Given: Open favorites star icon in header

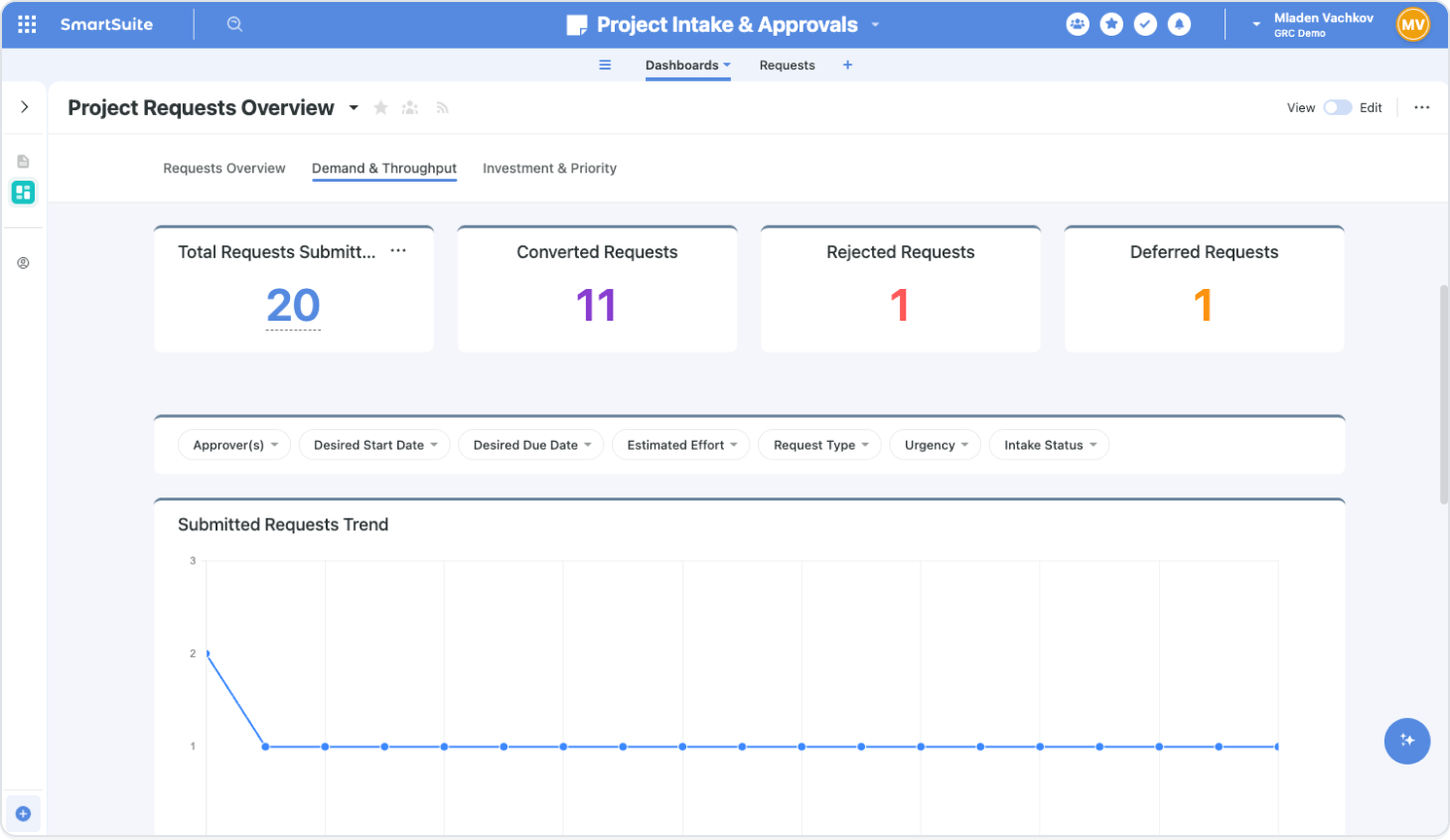Looking at the screenshot, I should (1111, 25).
